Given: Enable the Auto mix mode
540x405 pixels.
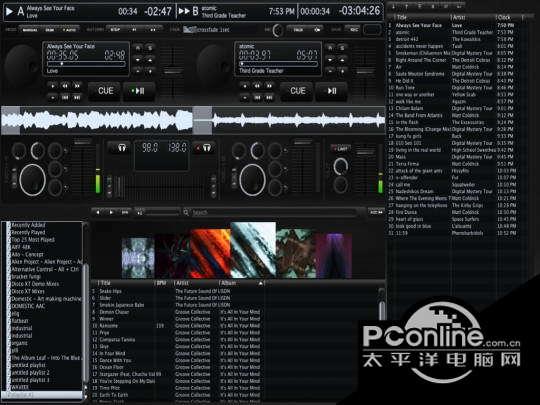Looking at the screenshot, I should tap(69, 30).
